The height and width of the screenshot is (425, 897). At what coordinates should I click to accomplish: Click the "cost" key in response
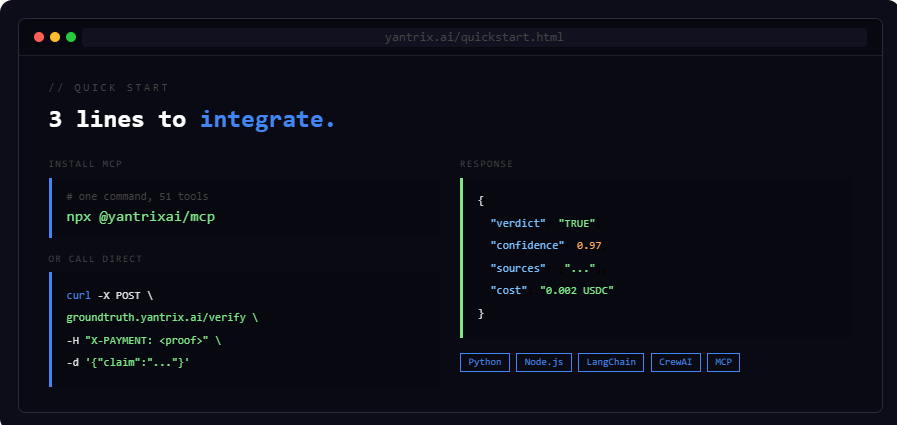(509, 291)
